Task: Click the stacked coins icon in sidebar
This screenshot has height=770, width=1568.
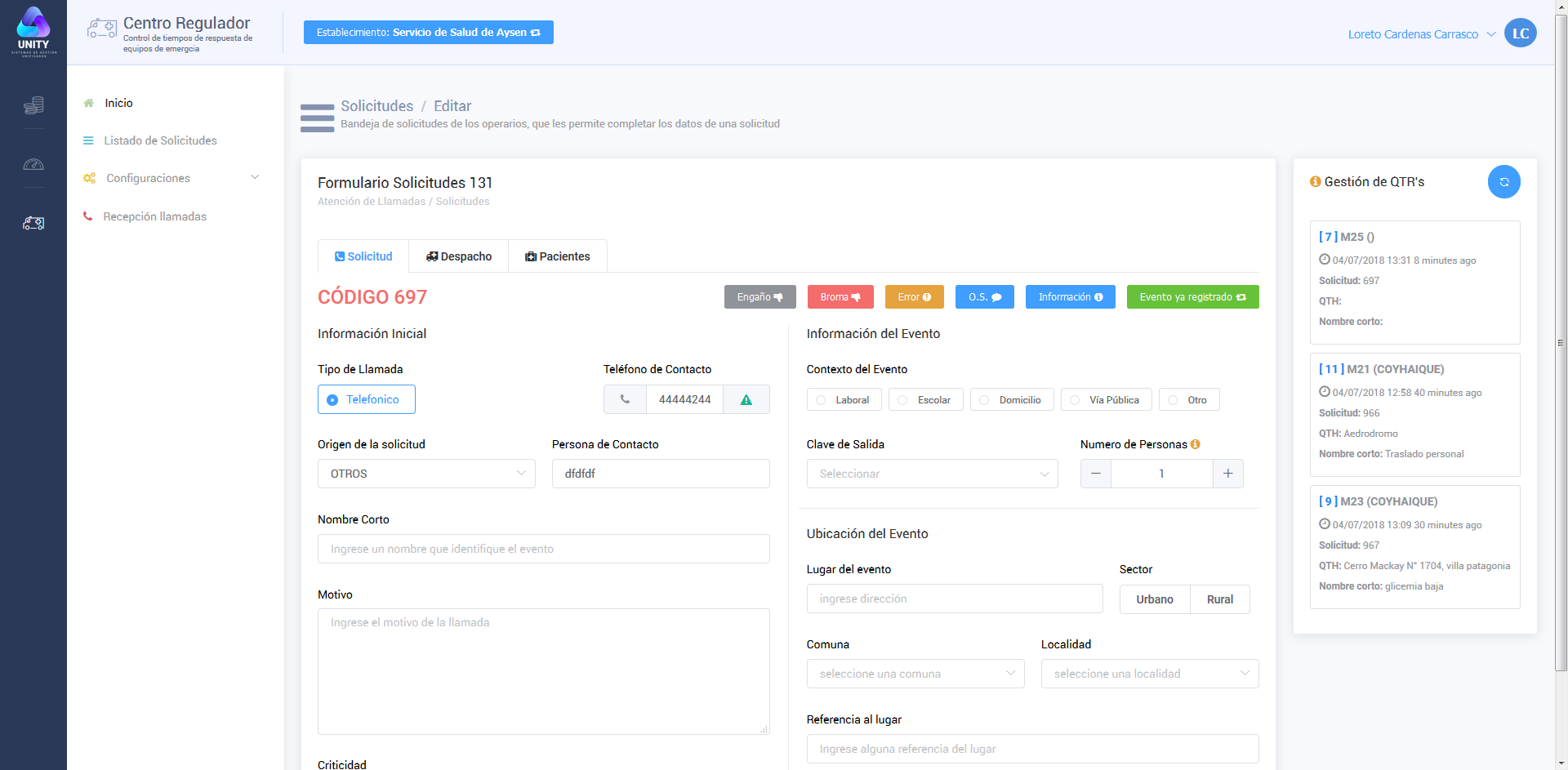Action: [33, 105]
